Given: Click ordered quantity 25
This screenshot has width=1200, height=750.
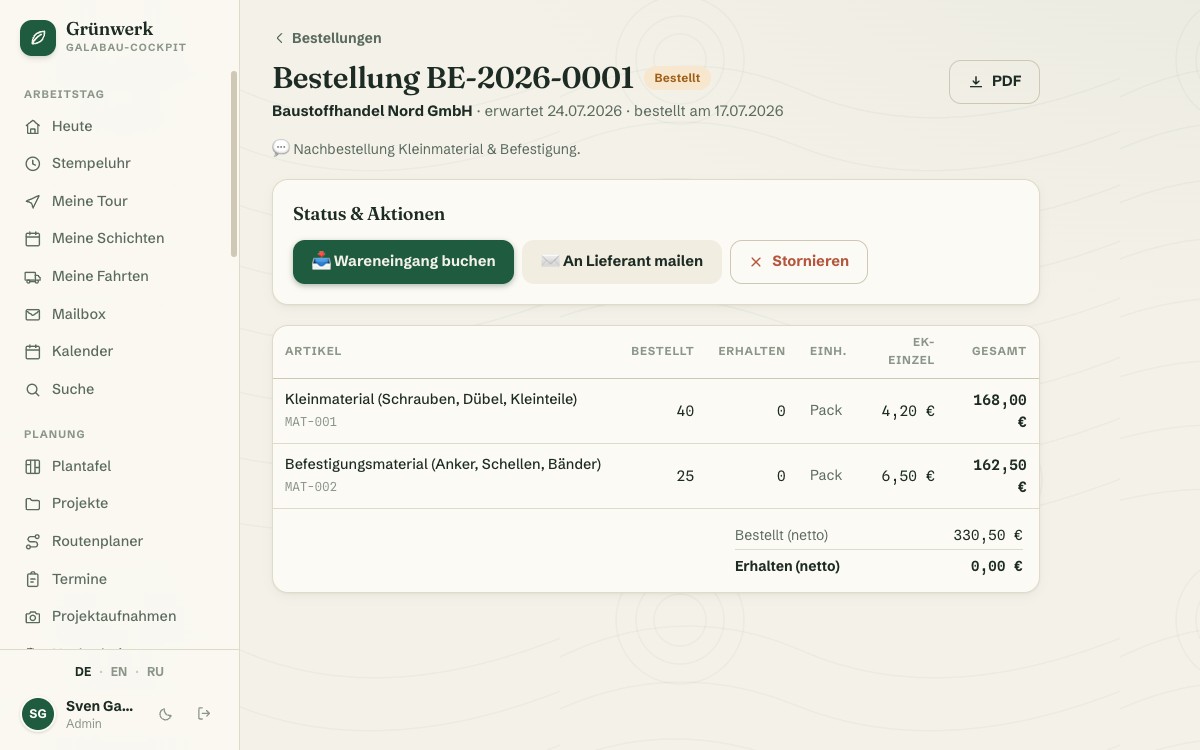Looking at the screenshot, I should click(x=685, y=476).
